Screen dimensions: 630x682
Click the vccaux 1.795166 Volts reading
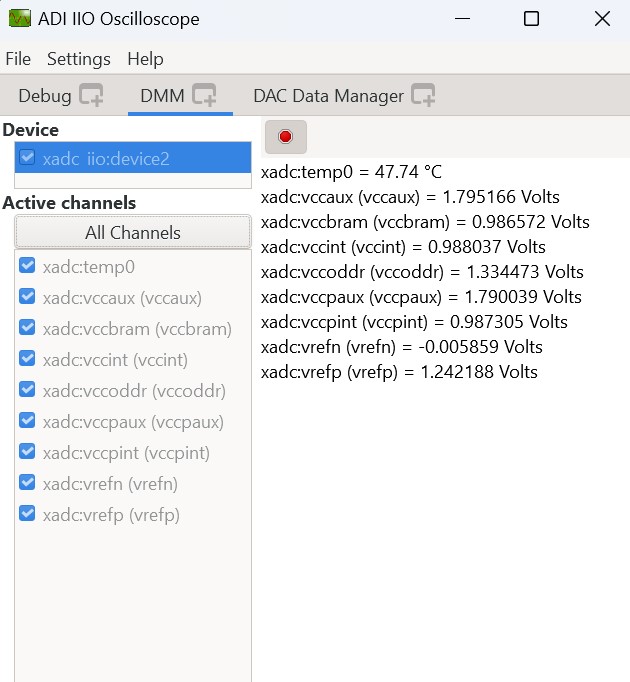pos(410,197)
